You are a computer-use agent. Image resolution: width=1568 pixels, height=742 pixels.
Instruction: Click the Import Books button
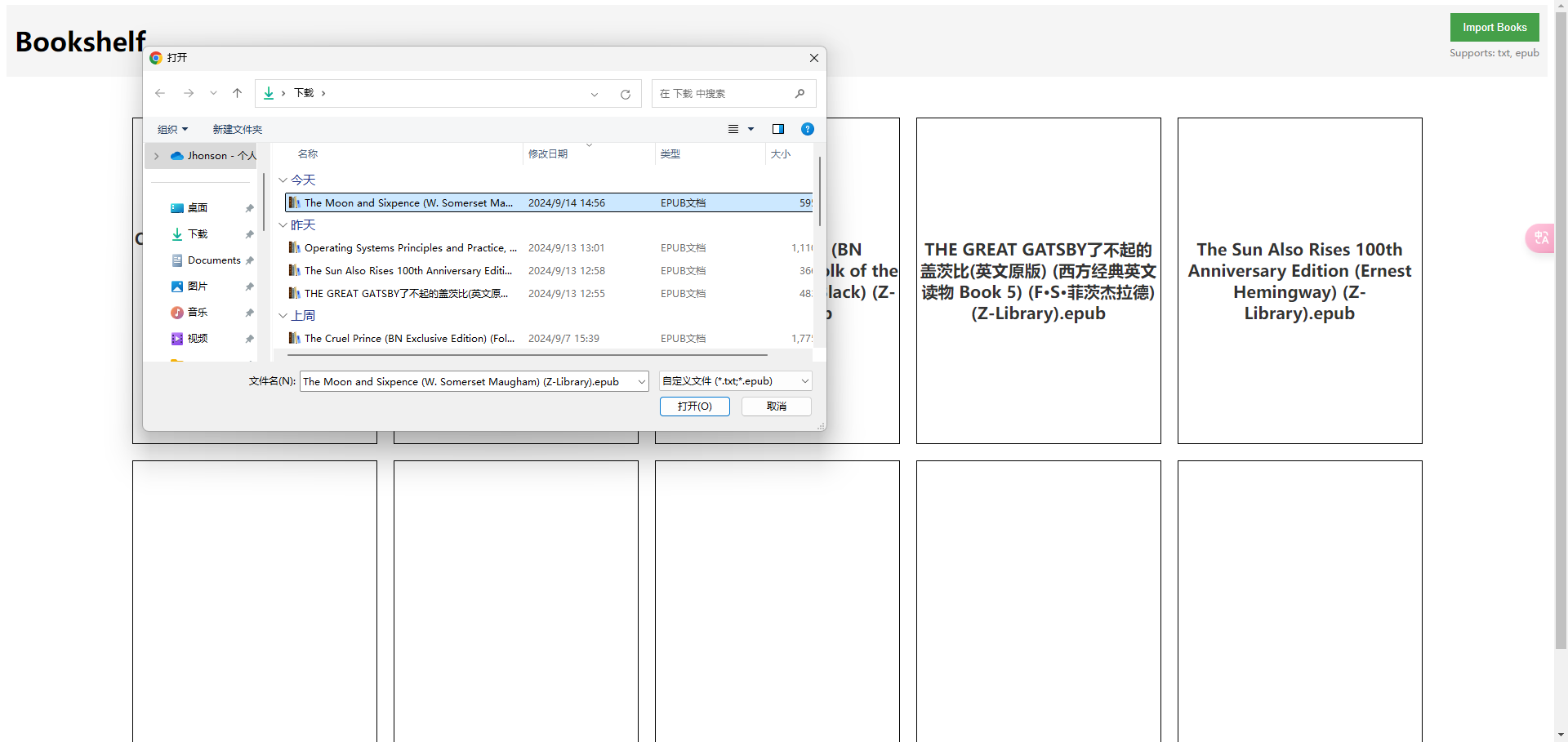point(1494,27)
